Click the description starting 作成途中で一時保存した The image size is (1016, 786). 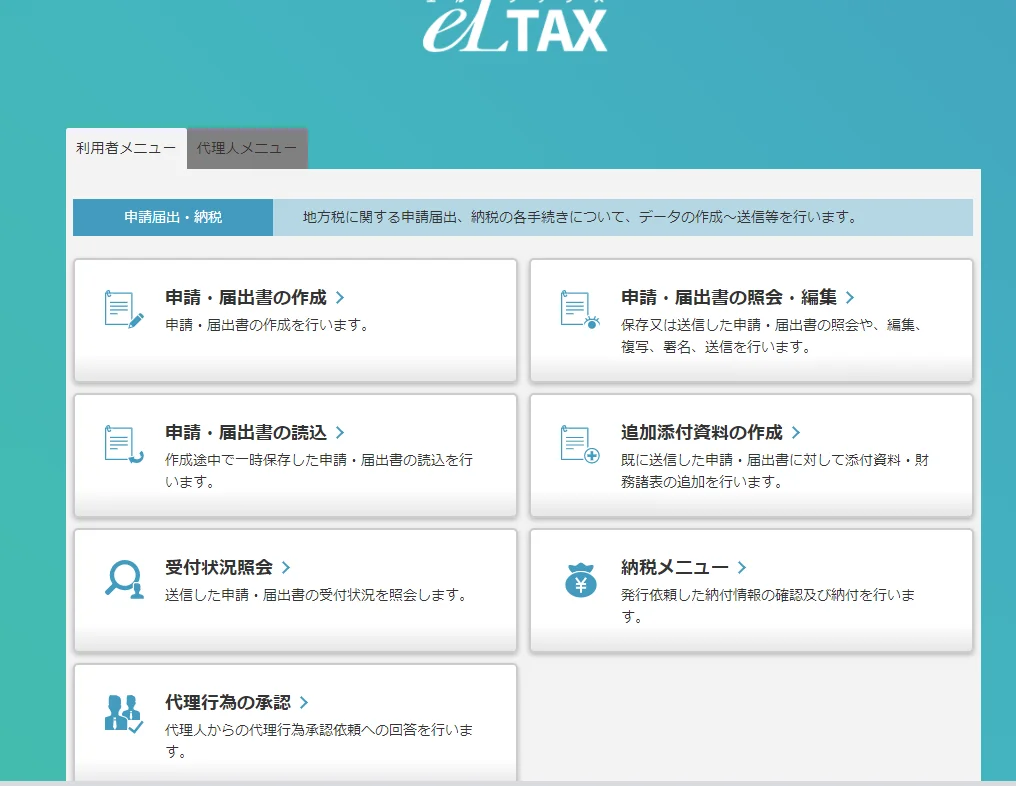click(x=319, y=470)
